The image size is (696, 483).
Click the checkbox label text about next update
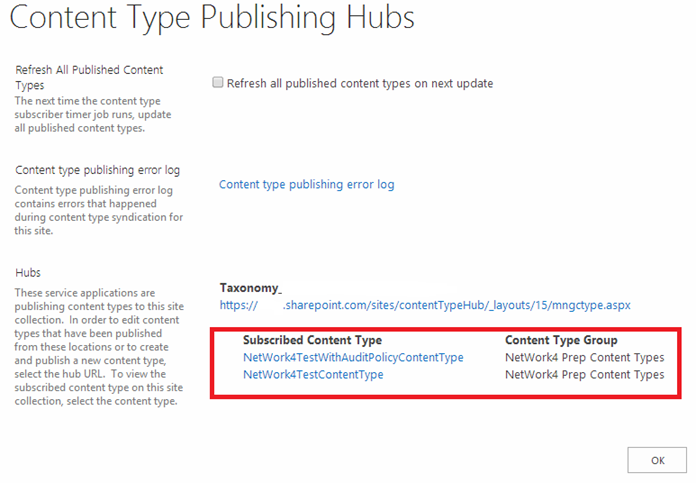pyautogui.click(x=360, y=84)
